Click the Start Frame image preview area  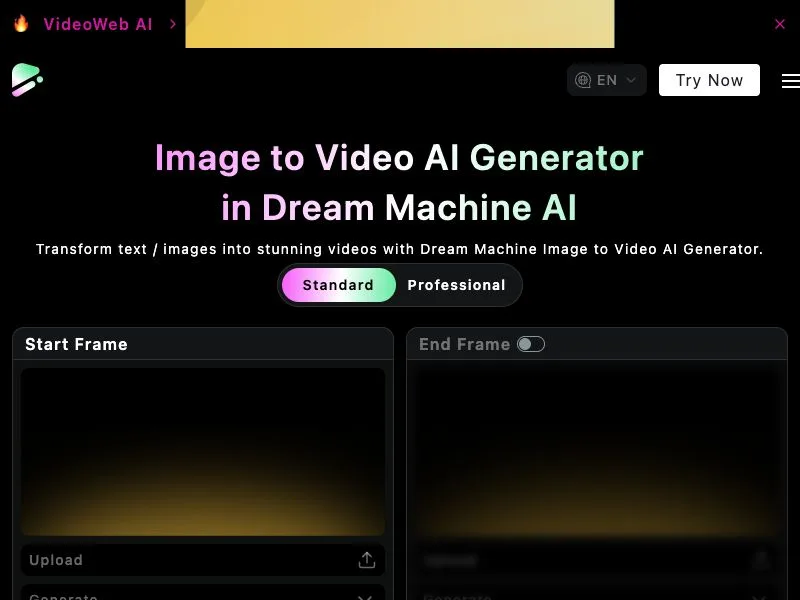coord(203,452)
